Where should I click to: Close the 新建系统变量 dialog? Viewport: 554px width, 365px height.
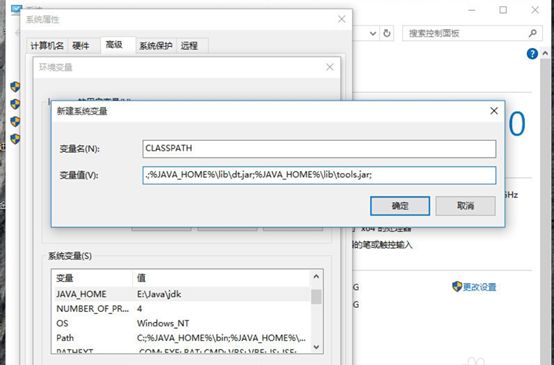coord(494,111)
